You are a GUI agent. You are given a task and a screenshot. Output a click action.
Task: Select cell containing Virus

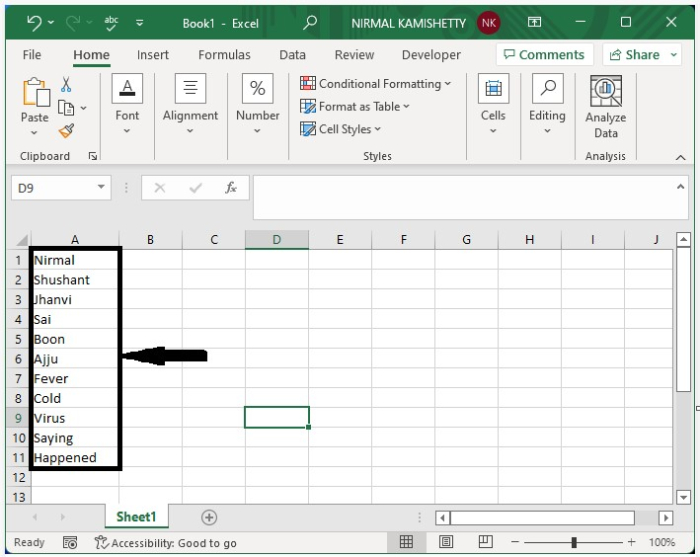pyautogui.click(x=74, y=418)
